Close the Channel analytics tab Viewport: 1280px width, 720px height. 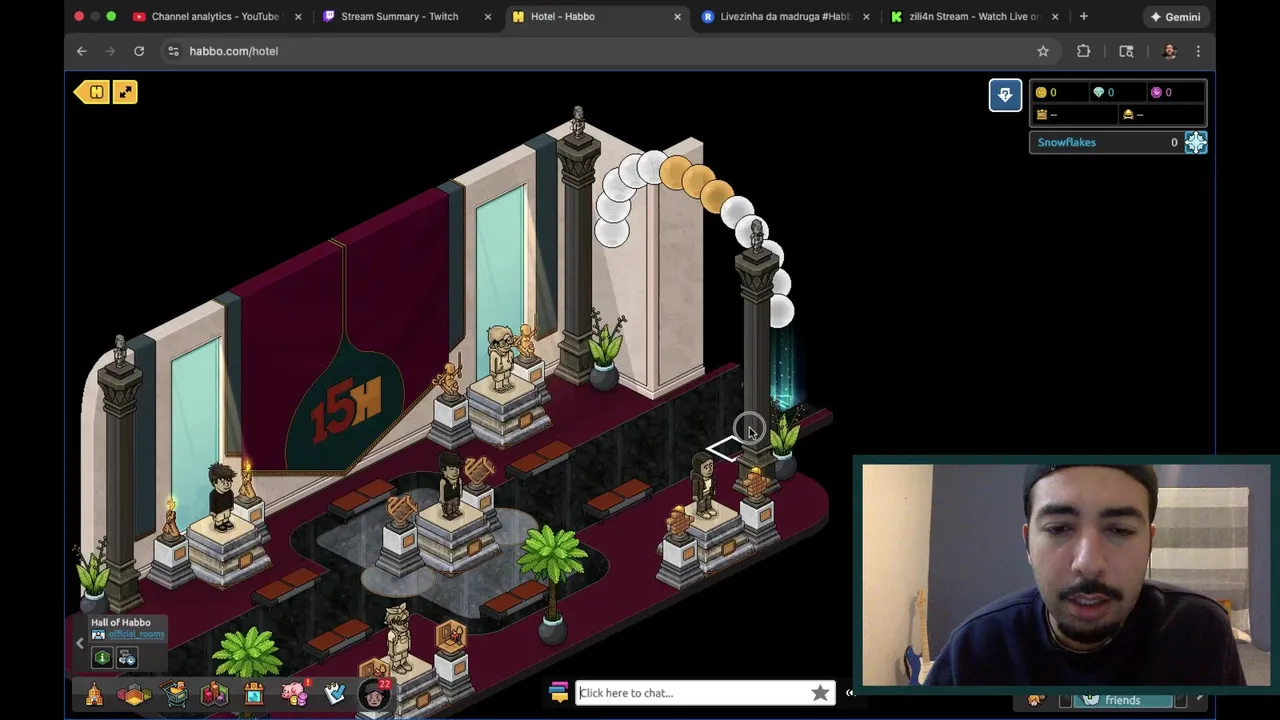(x=297, y=16)
